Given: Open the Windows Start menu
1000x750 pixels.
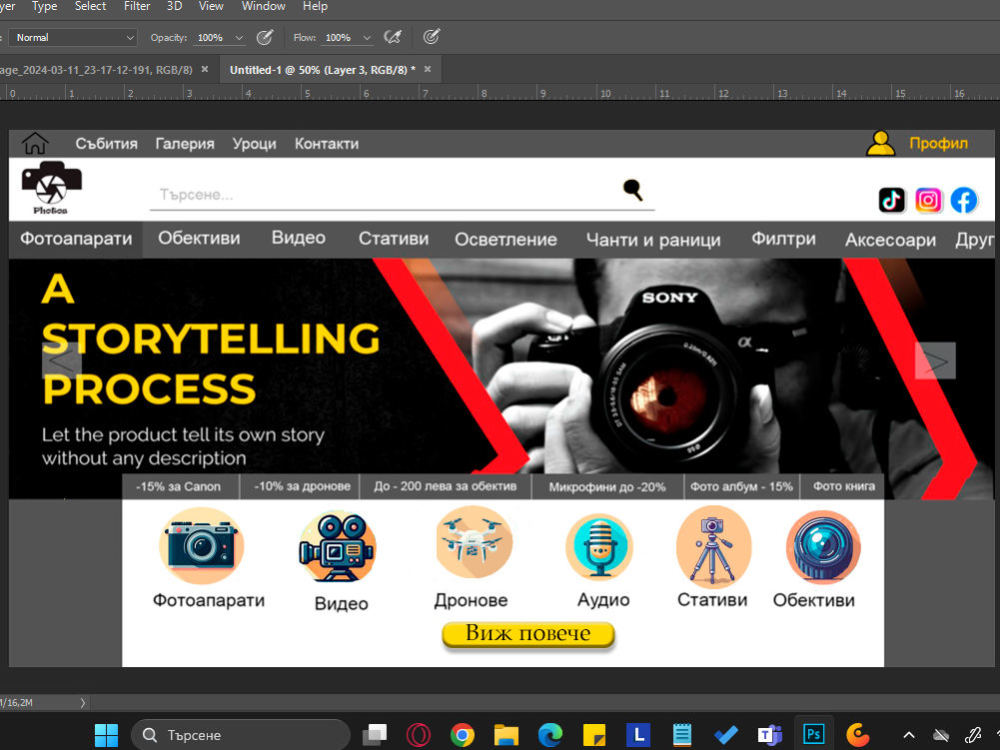Looking at the screenshot, I should tap(106, 735).
